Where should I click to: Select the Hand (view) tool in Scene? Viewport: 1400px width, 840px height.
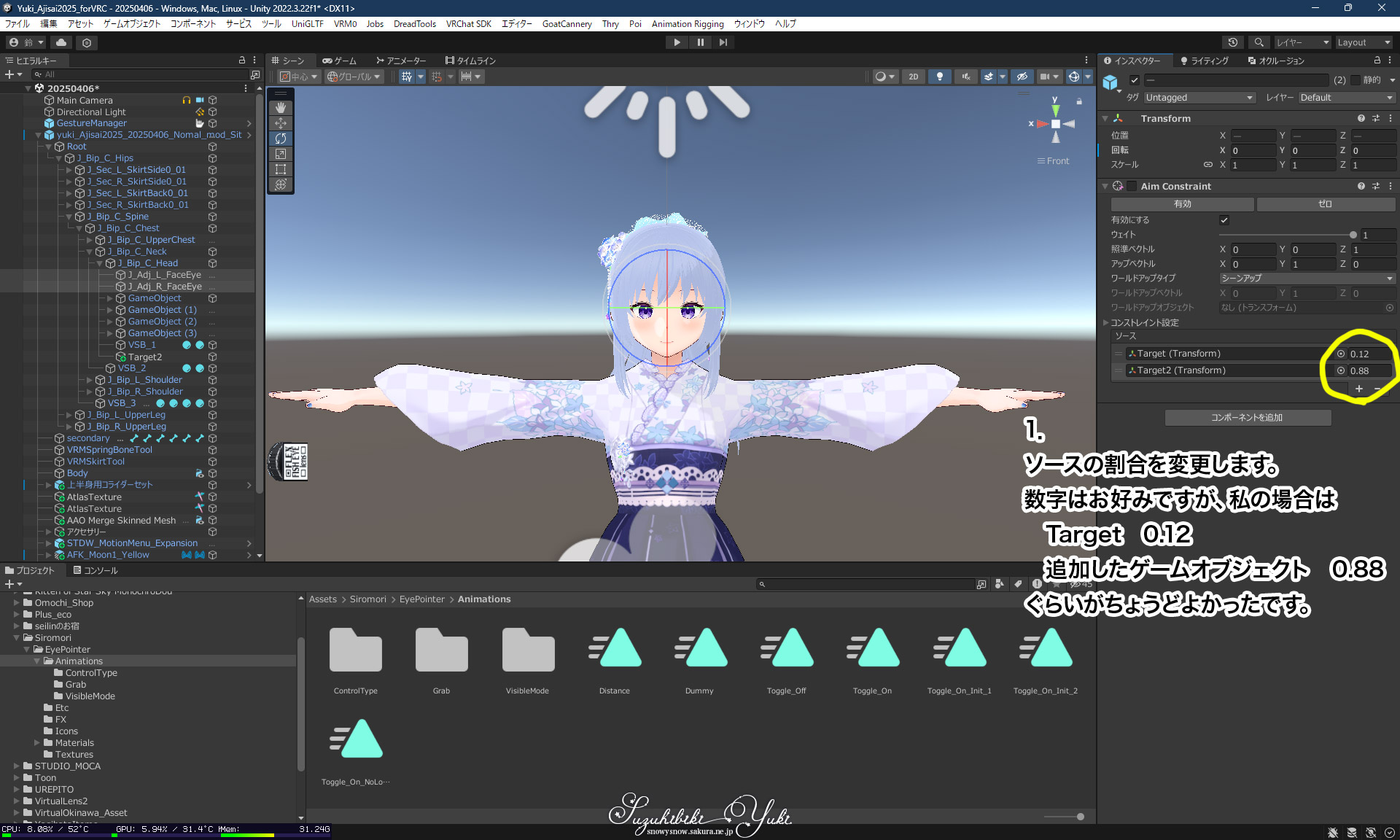pos(281,108)
